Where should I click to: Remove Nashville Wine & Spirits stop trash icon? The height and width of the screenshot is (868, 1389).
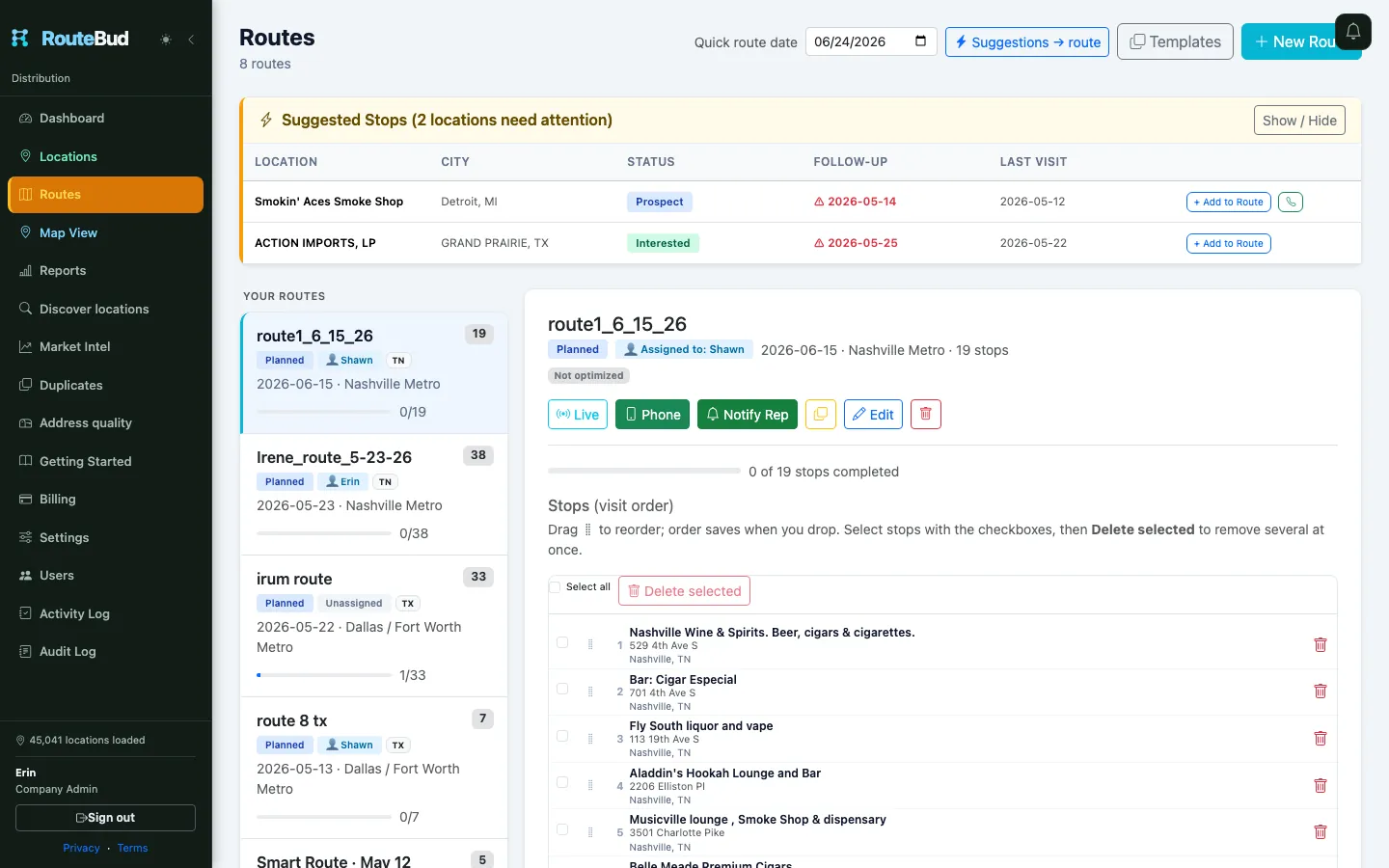pos(1321,644)
